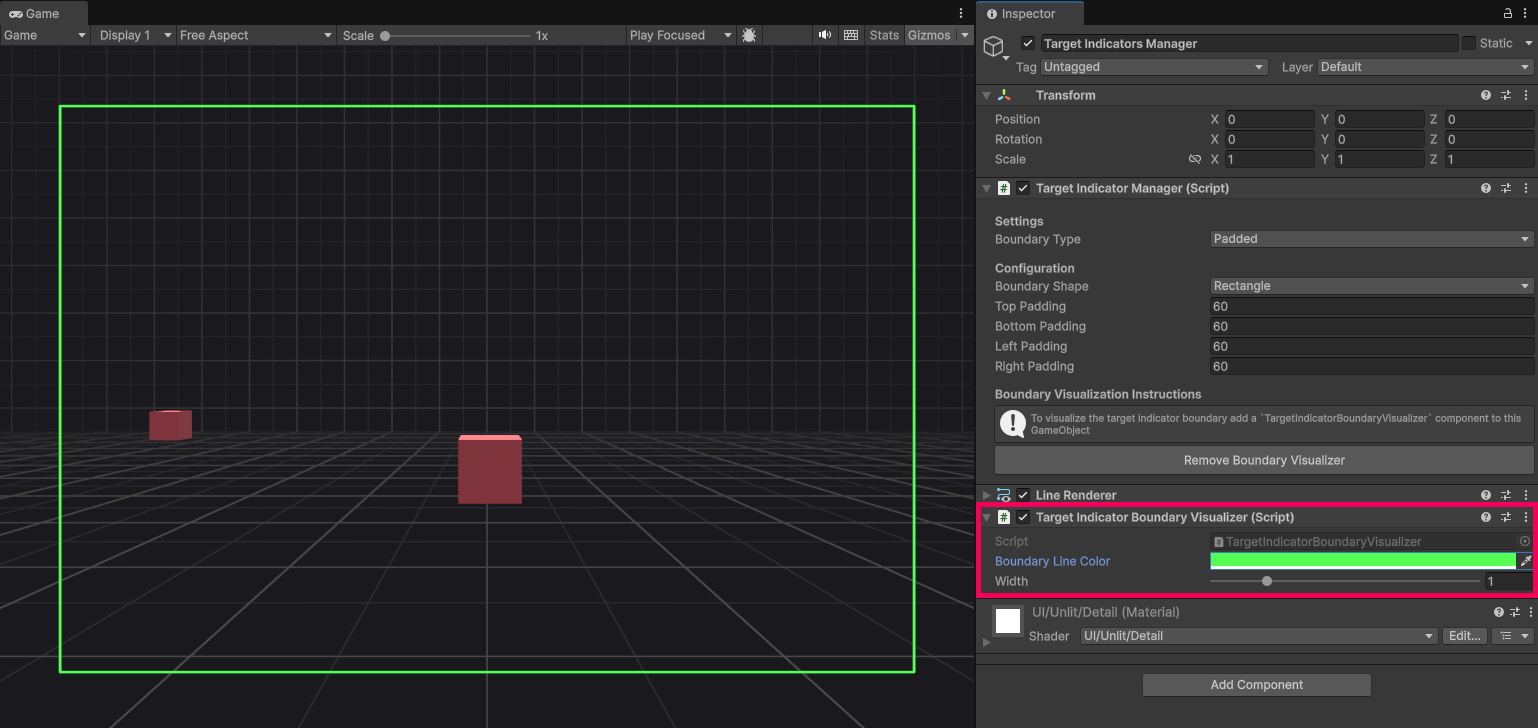Click the Position X field
Image resolution: width=1538 pixels, height=728 pixels.
(x=1269, y=119)
